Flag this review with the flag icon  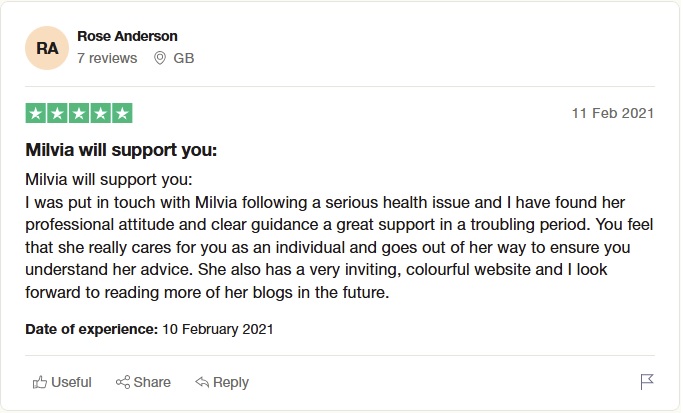click(x=647, y=382)
